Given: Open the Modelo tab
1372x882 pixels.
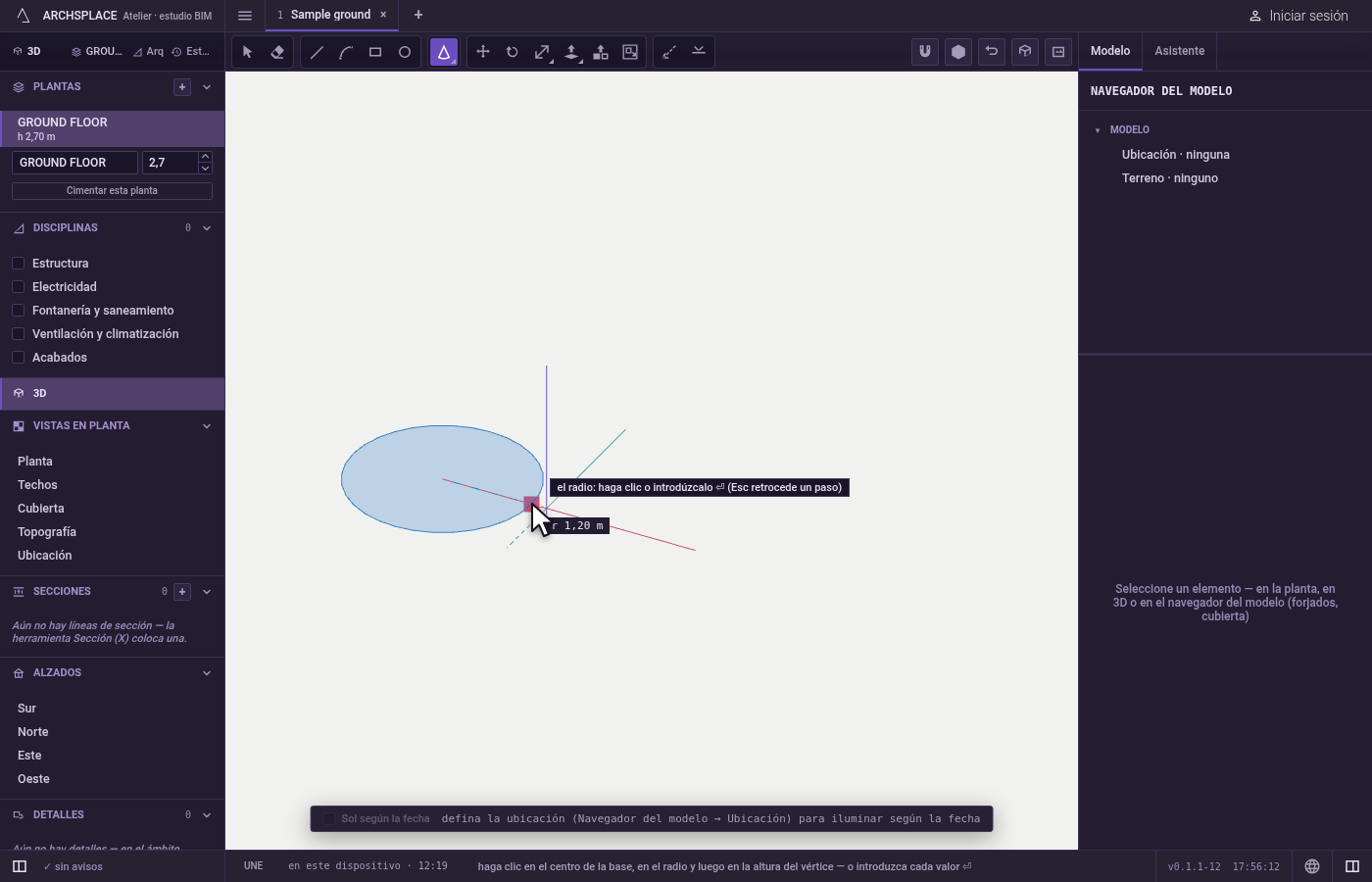Looking at the screenshot, I should pos(1110,51).
